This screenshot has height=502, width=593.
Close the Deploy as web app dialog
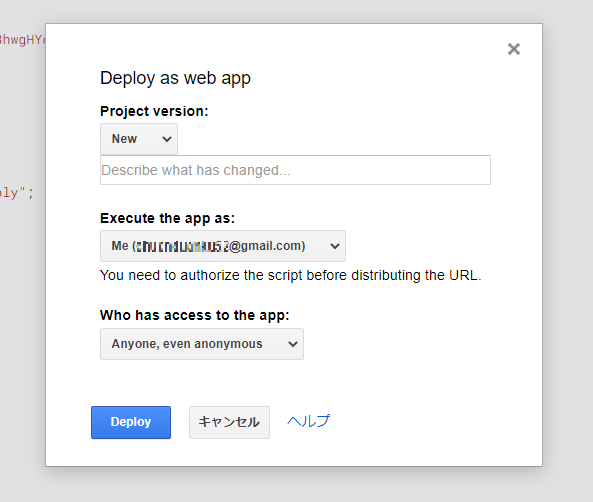514,49
